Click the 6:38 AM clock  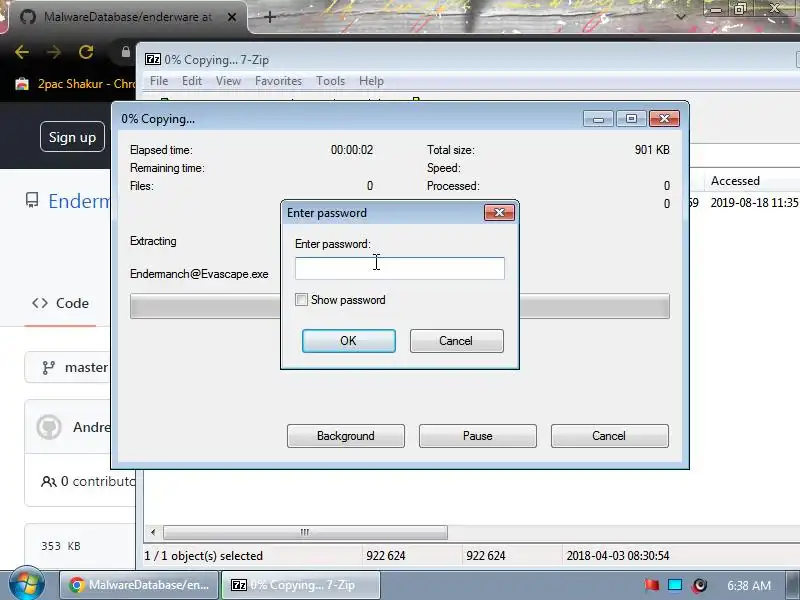(x=749, y=585)
